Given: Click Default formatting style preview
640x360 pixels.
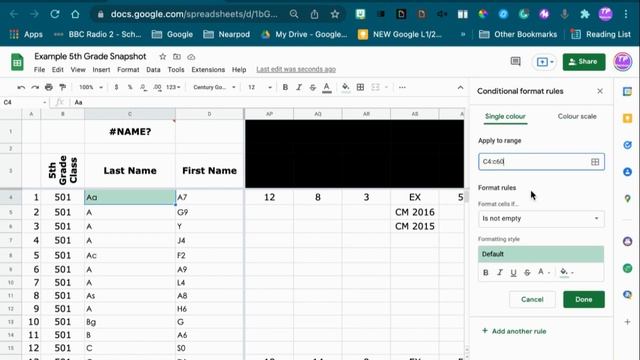Looking at the screenshot, I should [541, 254].
